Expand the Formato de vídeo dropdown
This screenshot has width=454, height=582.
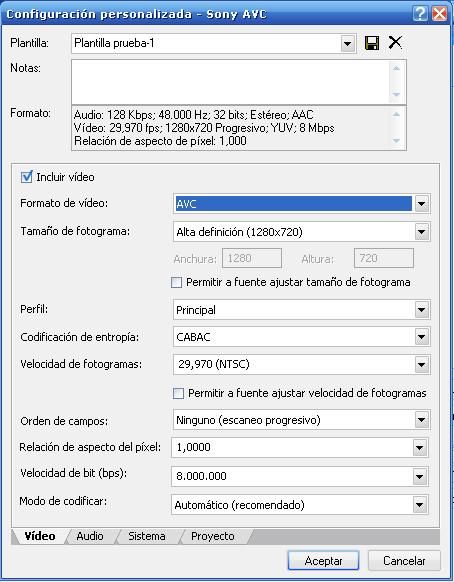tap(421, 204)
